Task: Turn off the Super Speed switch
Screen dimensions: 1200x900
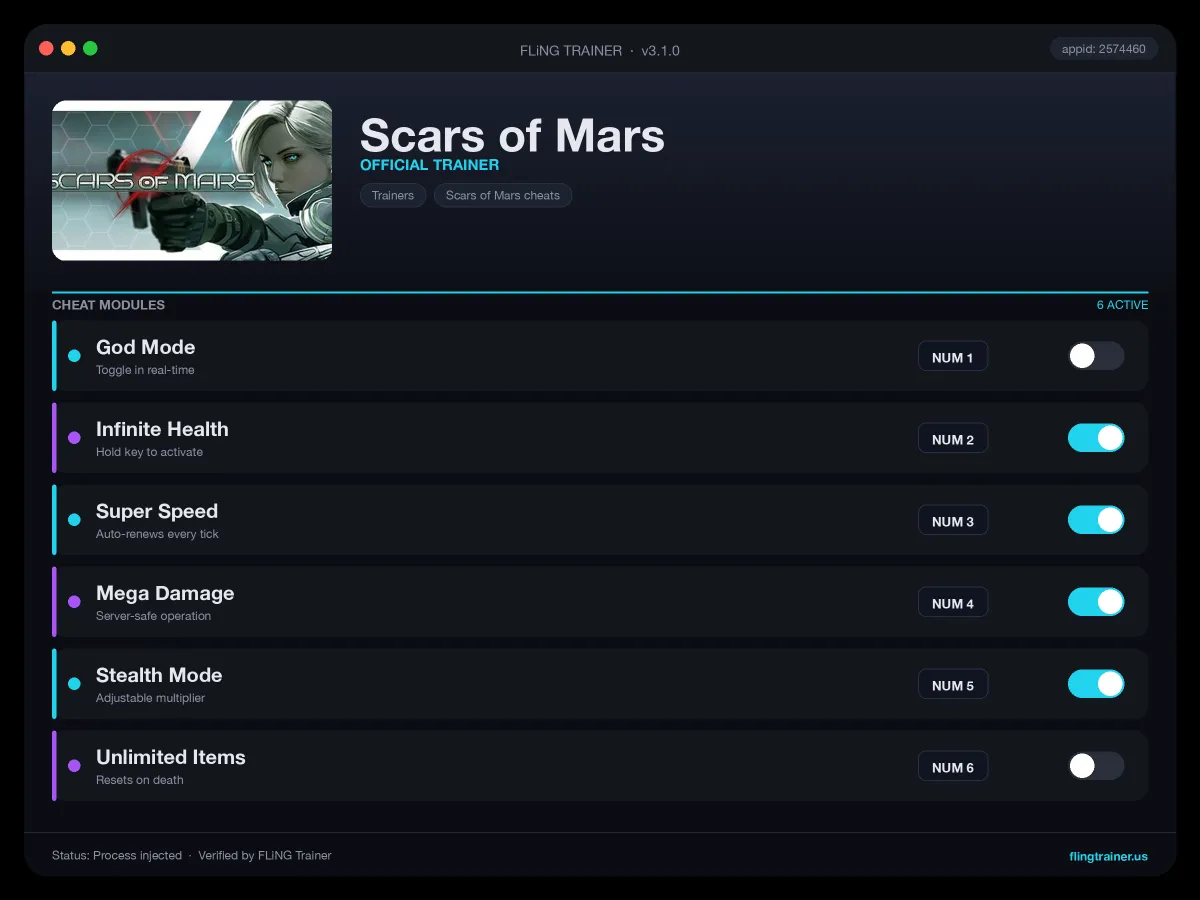Action: tap(1096, 520)
